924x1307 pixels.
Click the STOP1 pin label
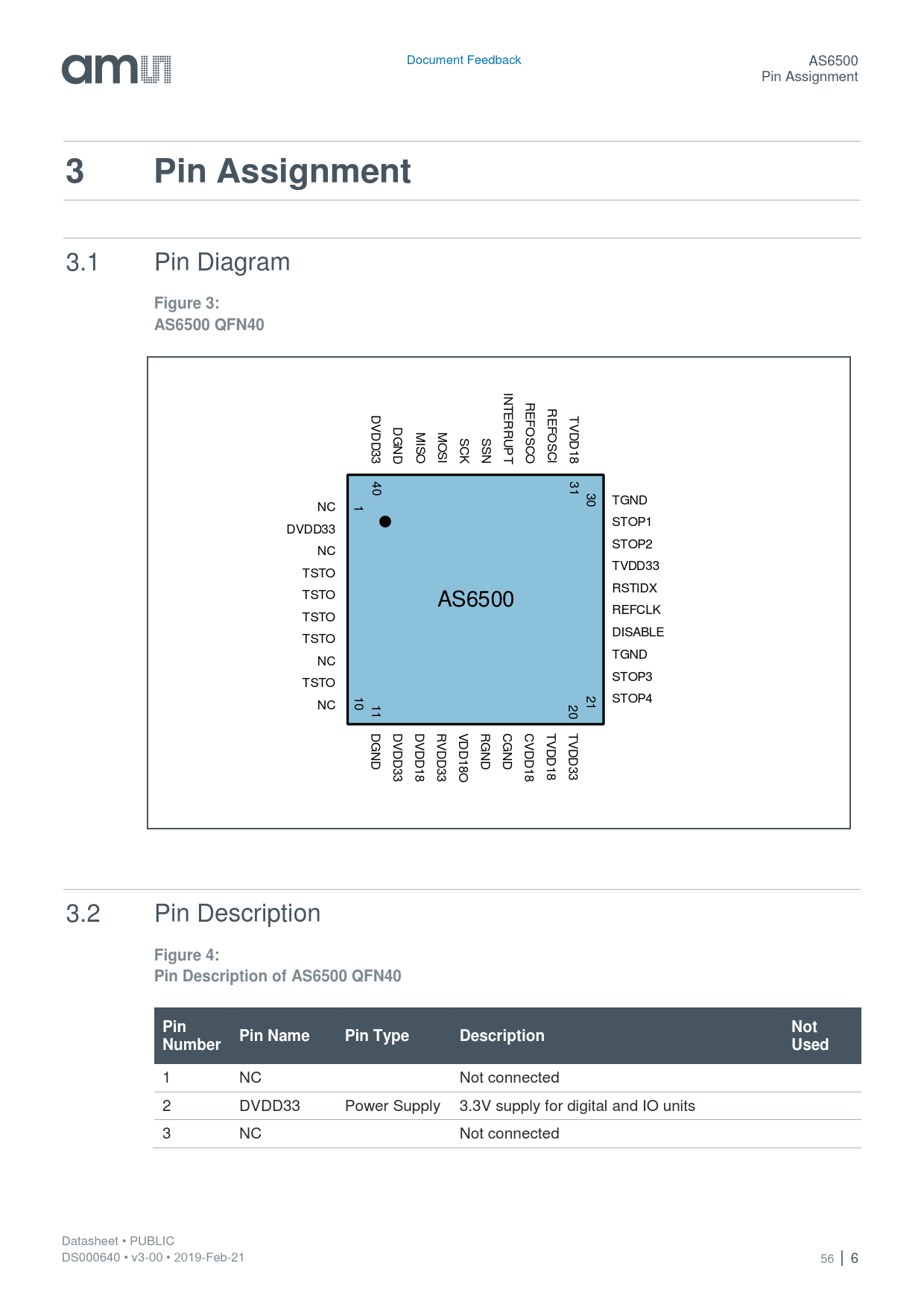click(x=631, y=522)
